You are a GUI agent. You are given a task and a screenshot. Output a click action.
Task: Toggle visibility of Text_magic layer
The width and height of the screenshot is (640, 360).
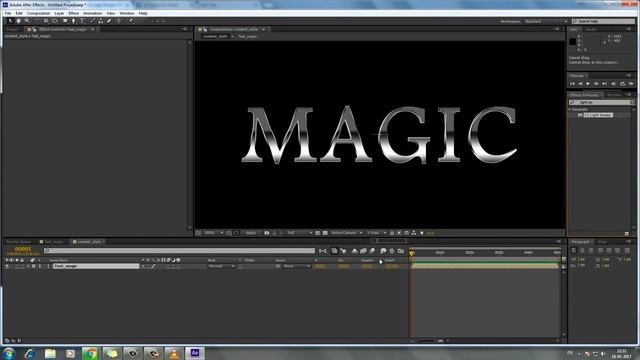coord(7,266)
